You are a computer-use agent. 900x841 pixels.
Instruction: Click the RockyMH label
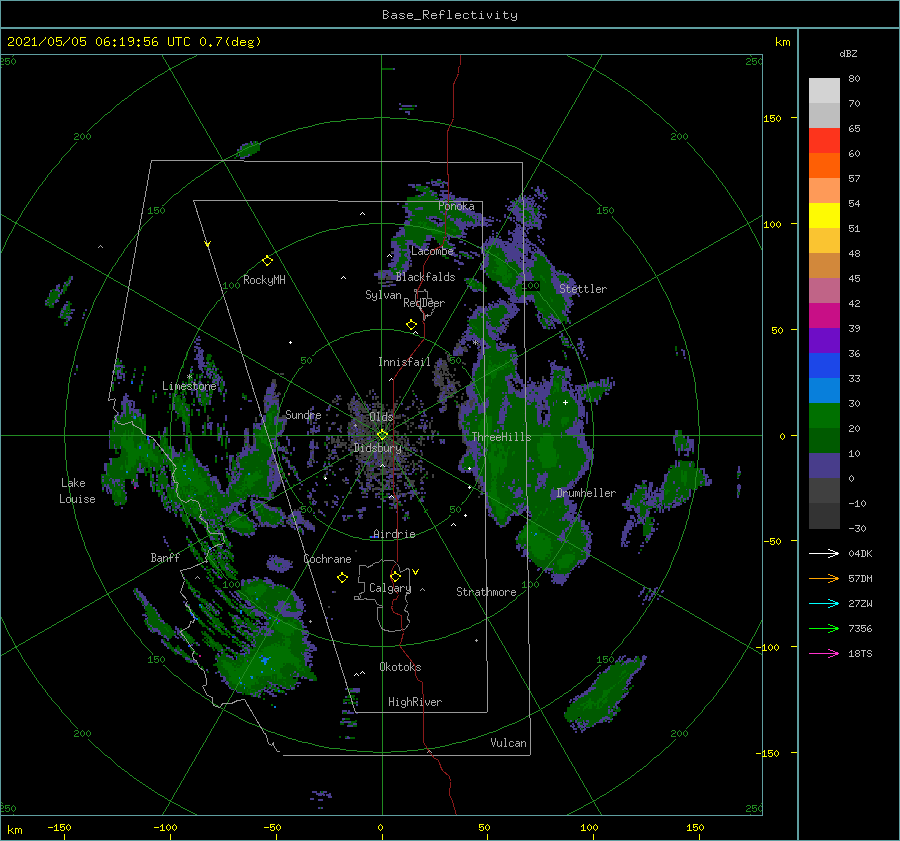(x=264, y=280)
